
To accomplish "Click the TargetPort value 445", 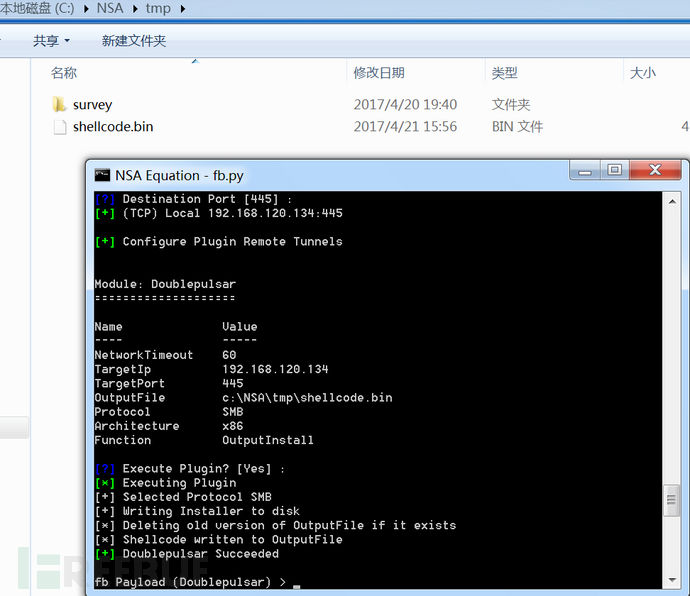I will pos(233,383).
